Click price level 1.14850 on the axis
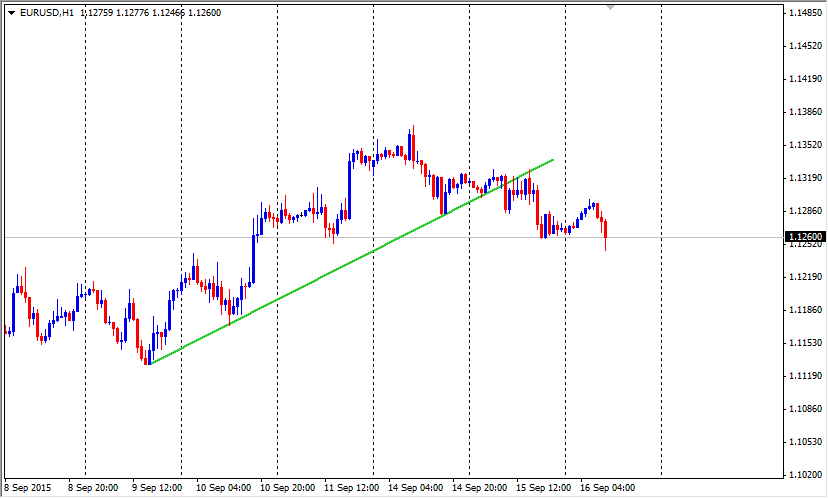The image size is (828, 498). coord(805,13)
